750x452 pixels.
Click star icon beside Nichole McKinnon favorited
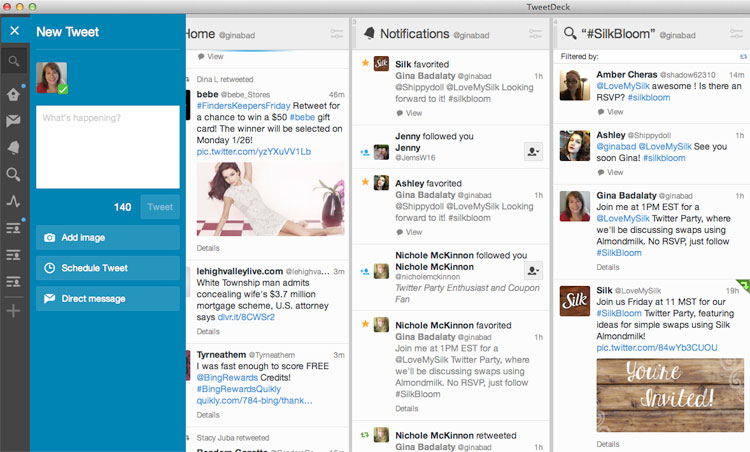(x=365, y=324)
